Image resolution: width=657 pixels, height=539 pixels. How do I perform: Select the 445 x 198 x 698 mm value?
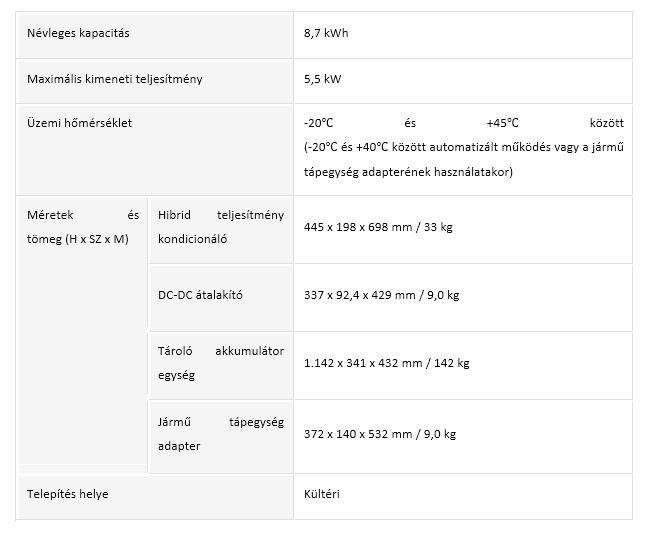(378, 227)
